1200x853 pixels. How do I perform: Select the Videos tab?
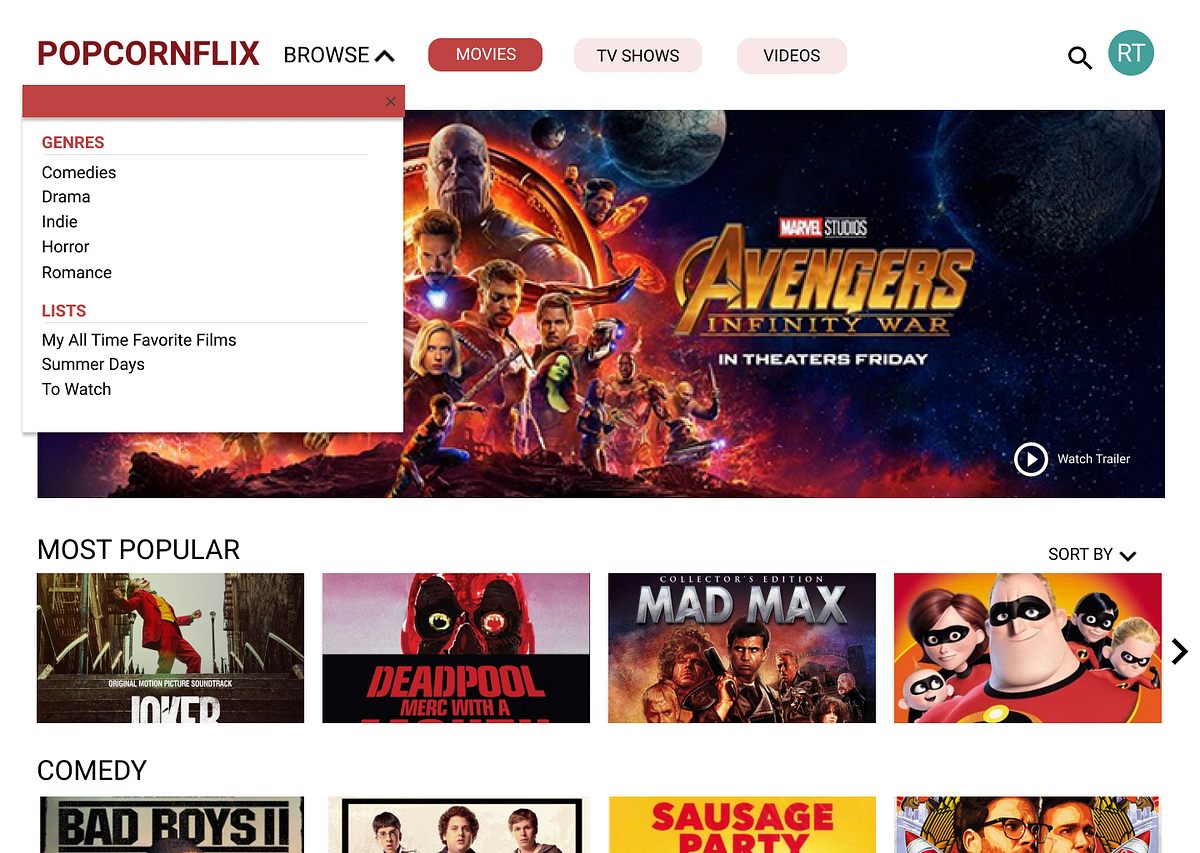click(x=791, y=55)
